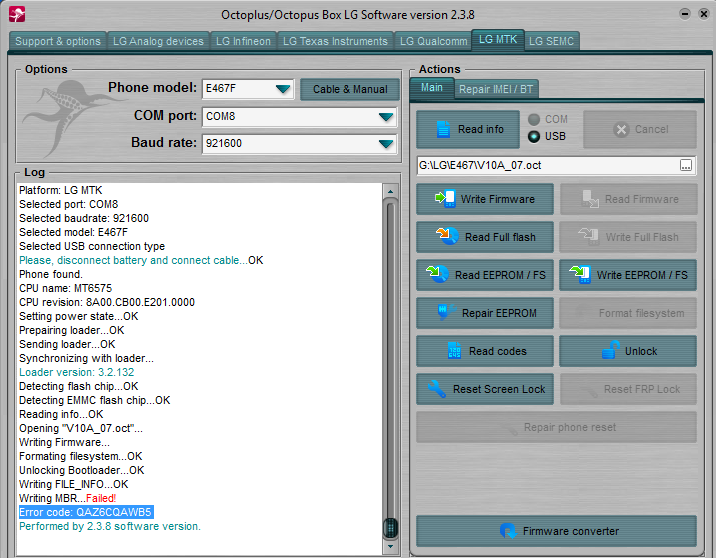Open LG Infineon tab
This screenshot has height=558, width=716.
pyautogui.click(x=243, y=41)
